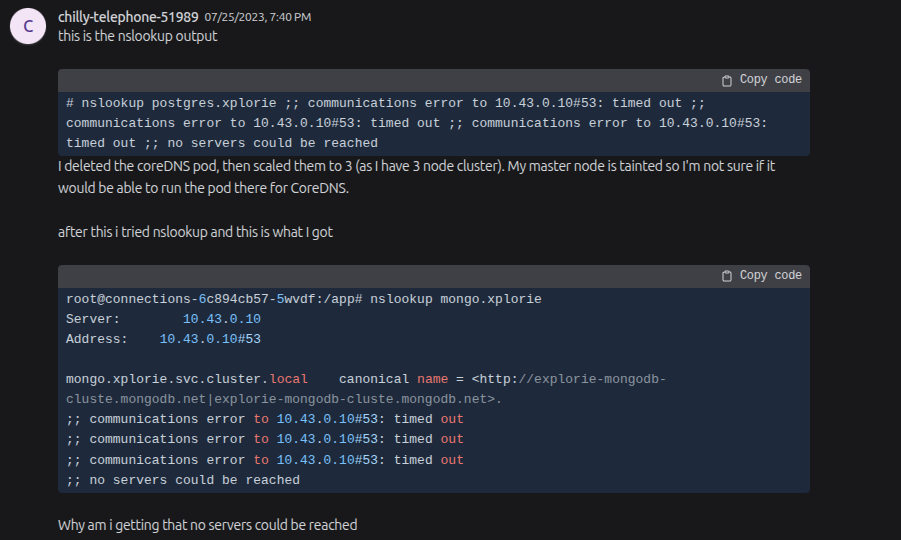This screenshot has height=540, width=901.
Task: Click the last ';; no servers could be reached' line
Action: pyautogui.click(x=183, y=480)
